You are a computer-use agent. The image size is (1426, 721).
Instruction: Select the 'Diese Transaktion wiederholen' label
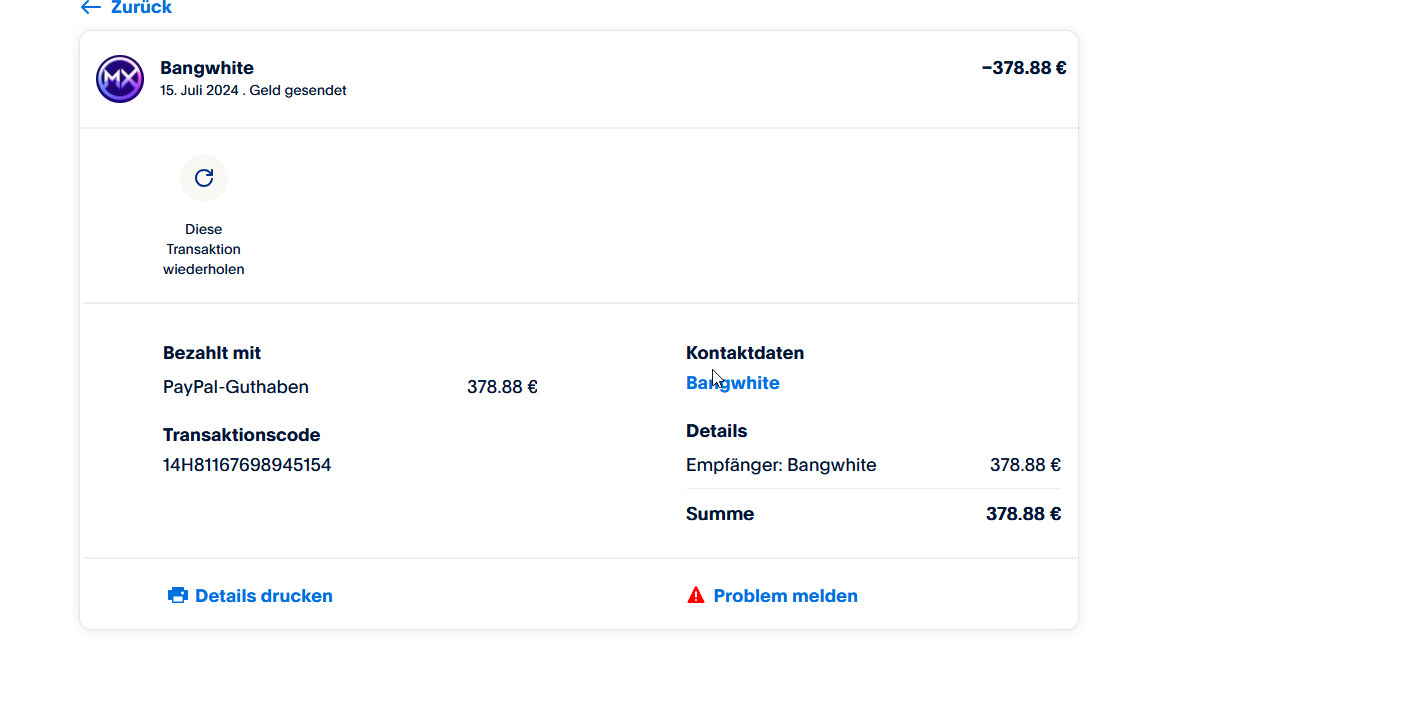204,249
